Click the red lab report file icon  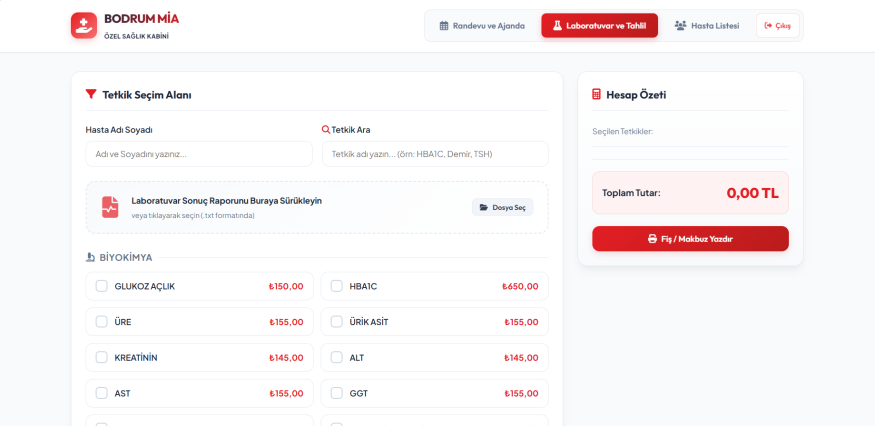coord(110,207)
